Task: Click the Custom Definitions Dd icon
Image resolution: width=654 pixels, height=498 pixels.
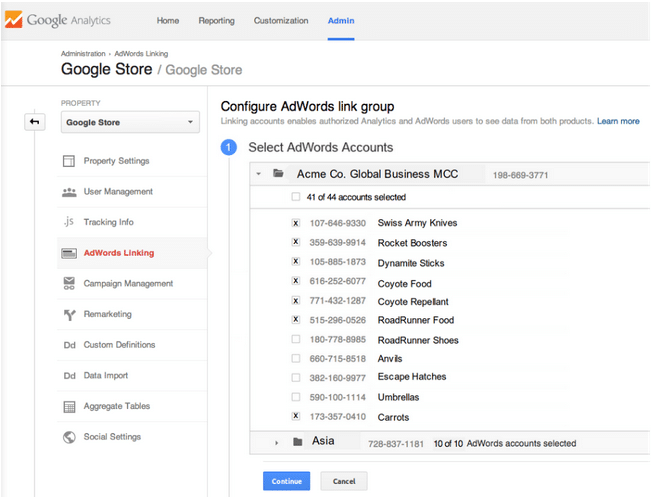Action: tap(69, 345)
